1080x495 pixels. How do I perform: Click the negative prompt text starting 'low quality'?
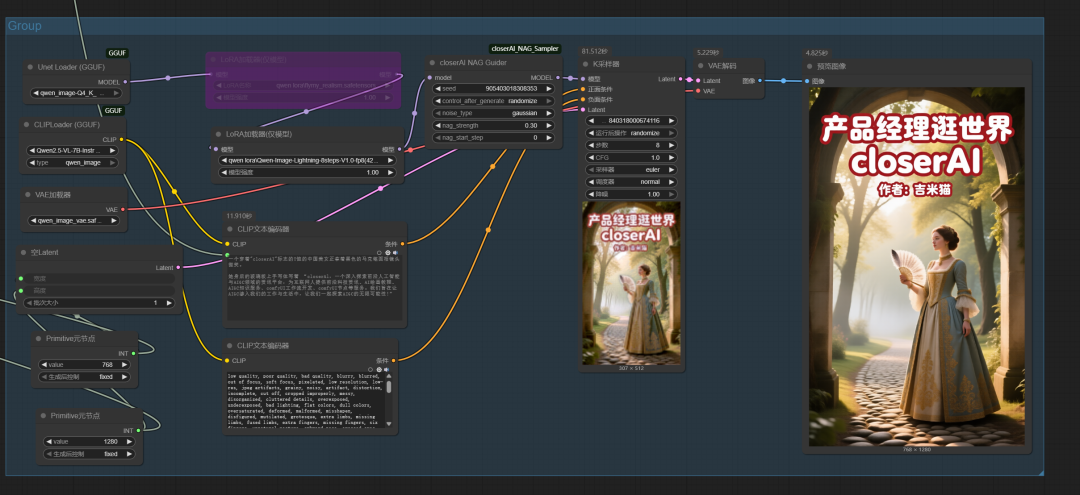pyautogui.click(x=304, y=402)
